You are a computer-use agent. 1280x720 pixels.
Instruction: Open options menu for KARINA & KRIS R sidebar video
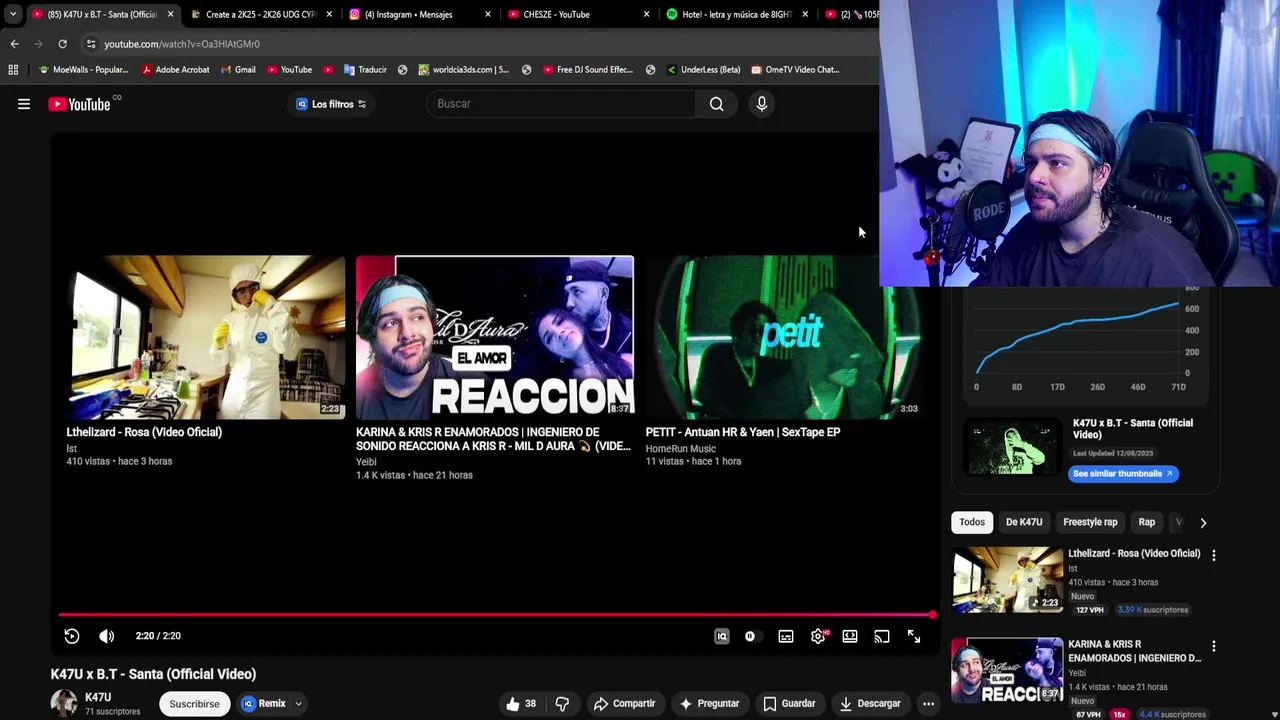click(1214, 647)
